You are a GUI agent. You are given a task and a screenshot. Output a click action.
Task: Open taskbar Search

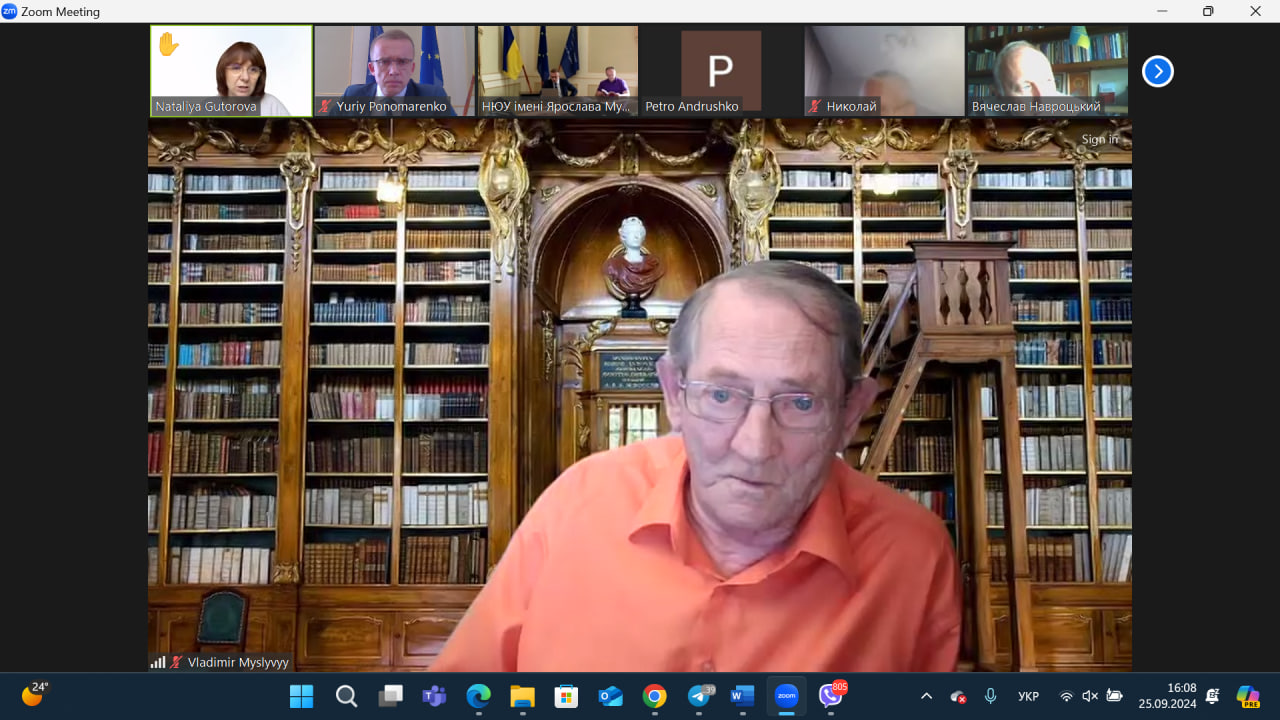(346, 696)
